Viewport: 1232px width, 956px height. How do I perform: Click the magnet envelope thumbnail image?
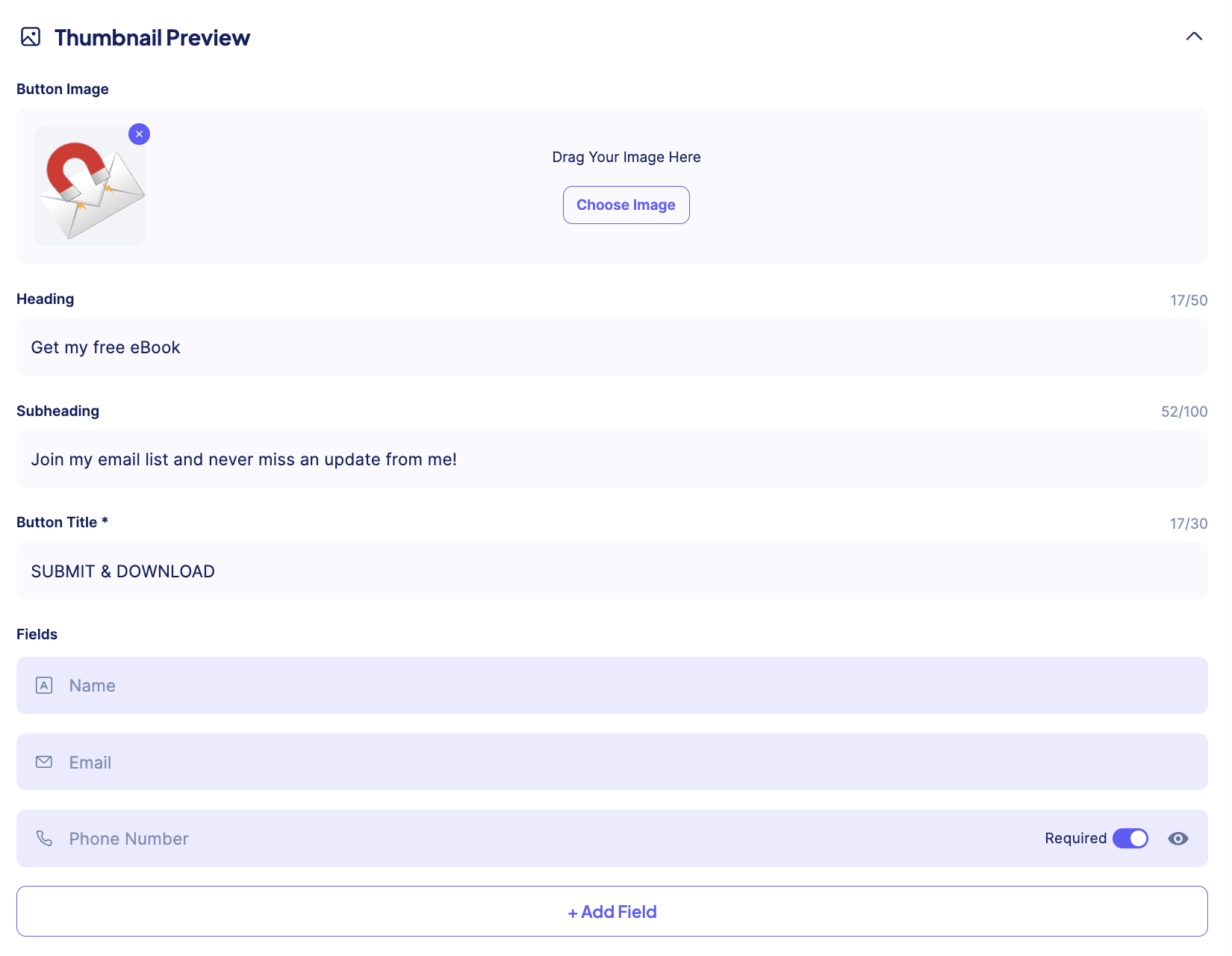90,186
